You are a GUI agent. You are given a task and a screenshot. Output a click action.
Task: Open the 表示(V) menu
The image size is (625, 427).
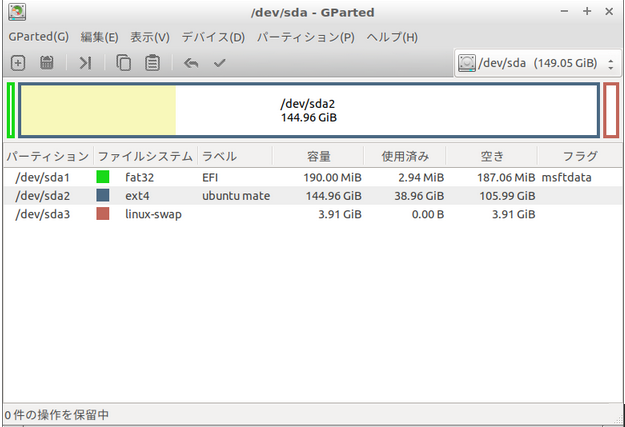[150, 37]
